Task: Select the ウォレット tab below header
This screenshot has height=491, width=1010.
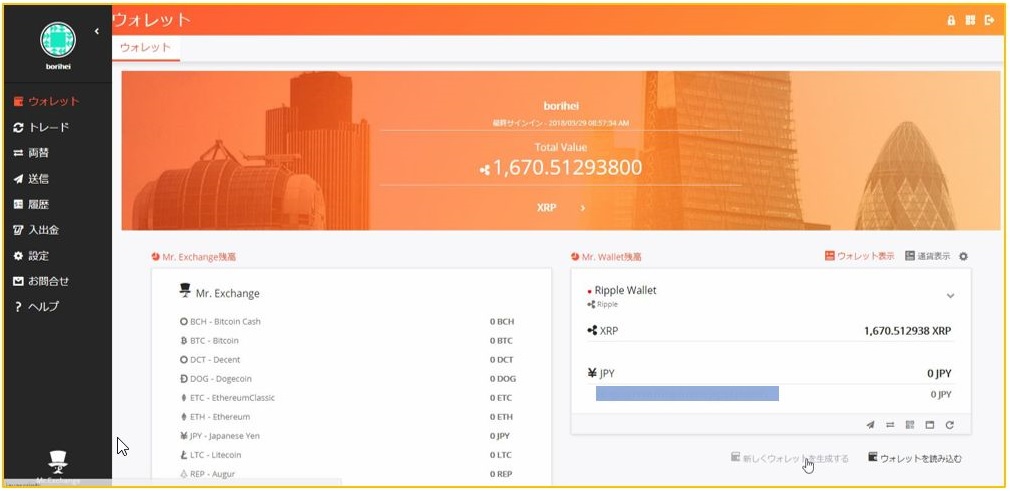Action: pyautogui.click(x=145, y=48)
